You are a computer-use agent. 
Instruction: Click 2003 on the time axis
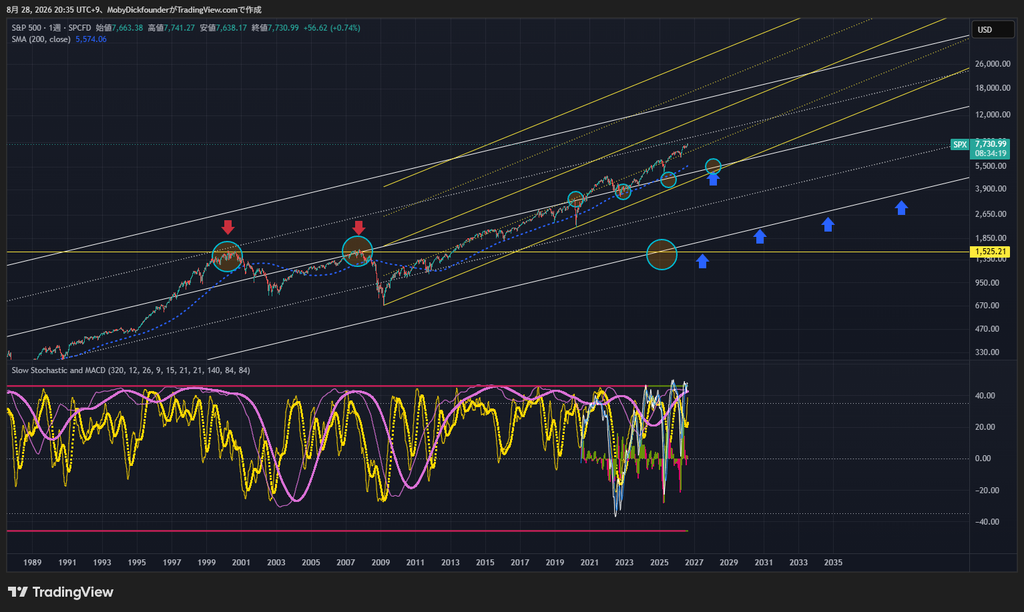pyautogui.click(x=276, y=562)
